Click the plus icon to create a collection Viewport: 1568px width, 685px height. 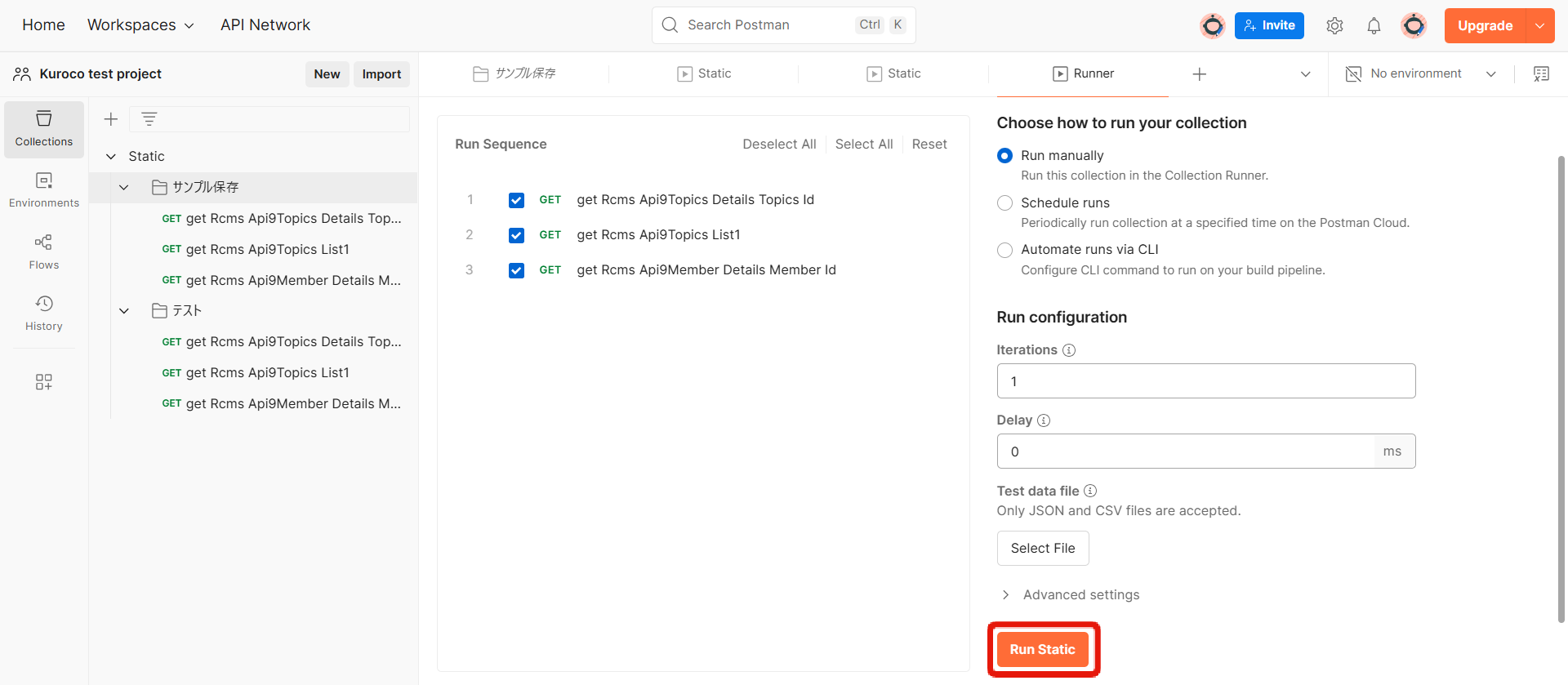[x=111, y=119]
